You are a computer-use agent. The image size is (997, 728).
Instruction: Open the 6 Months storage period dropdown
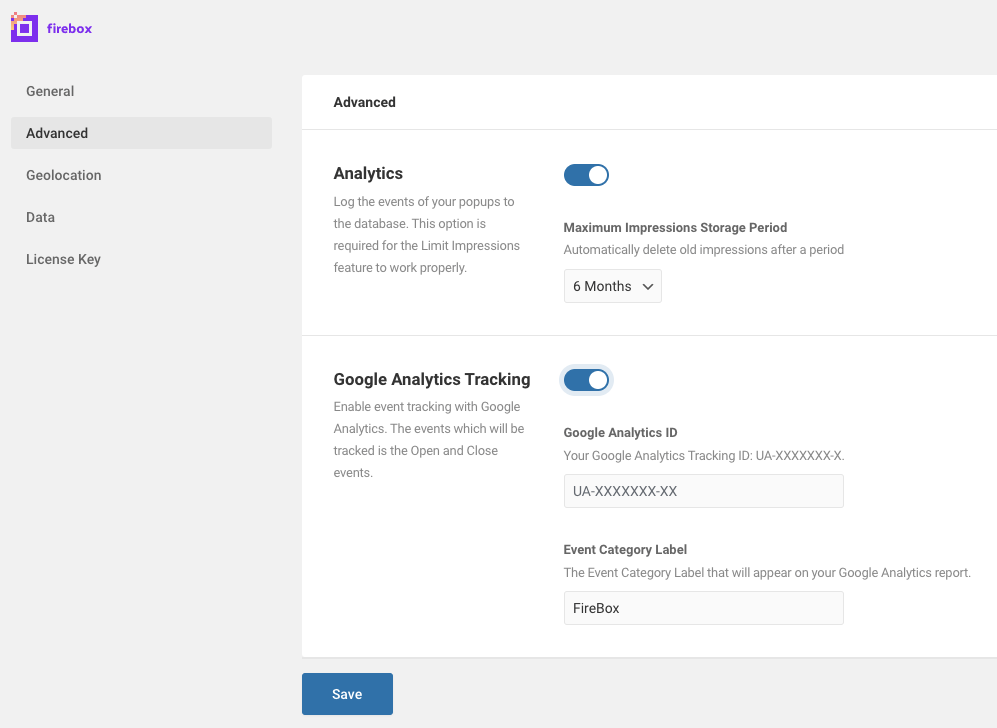[x=612, y=286]
